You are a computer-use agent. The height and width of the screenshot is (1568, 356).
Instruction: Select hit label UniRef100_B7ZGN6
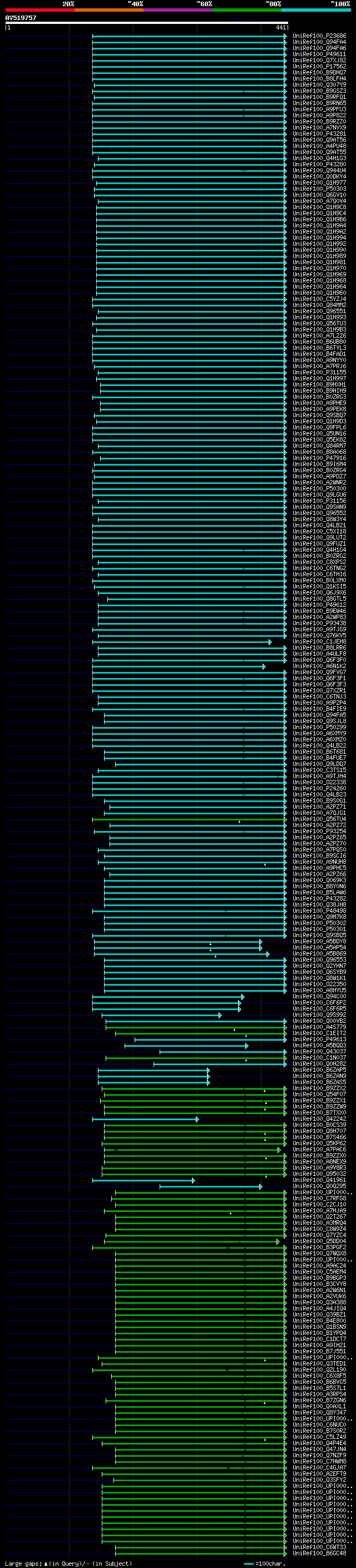[x=319, y=1400]
